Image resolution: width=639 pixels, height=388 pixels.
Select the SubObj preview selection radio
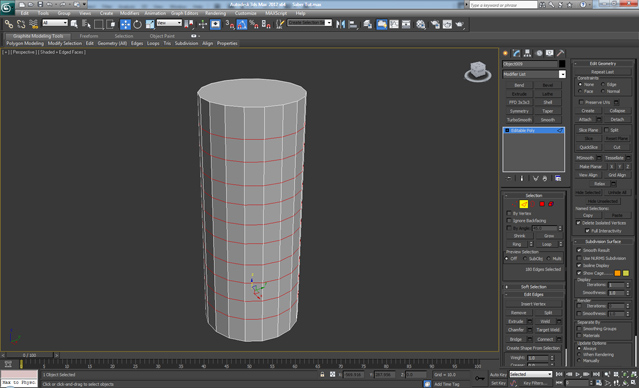(x=525, y=259)
